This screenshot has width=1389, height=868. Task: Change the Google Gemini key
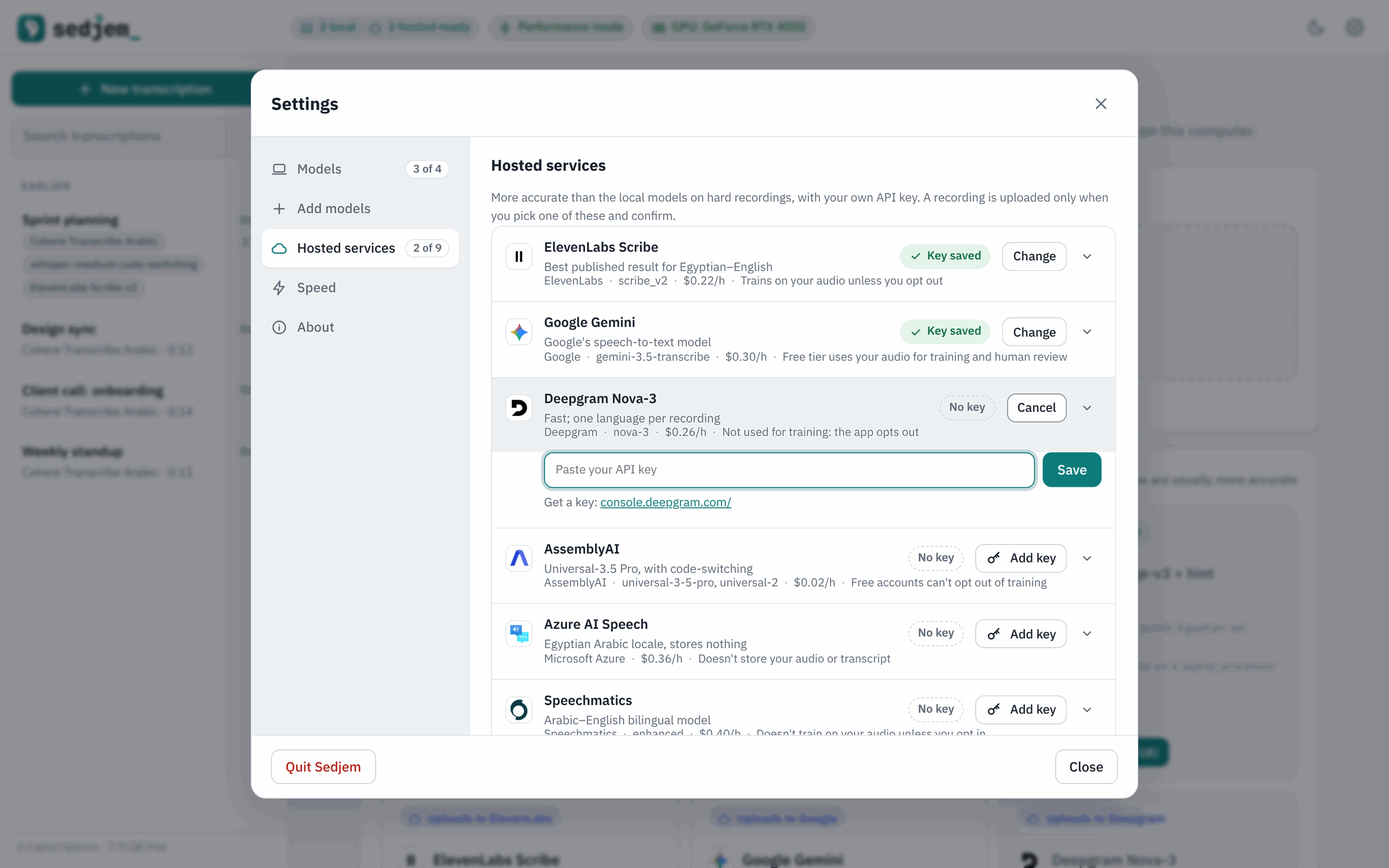pos(1034,332)
